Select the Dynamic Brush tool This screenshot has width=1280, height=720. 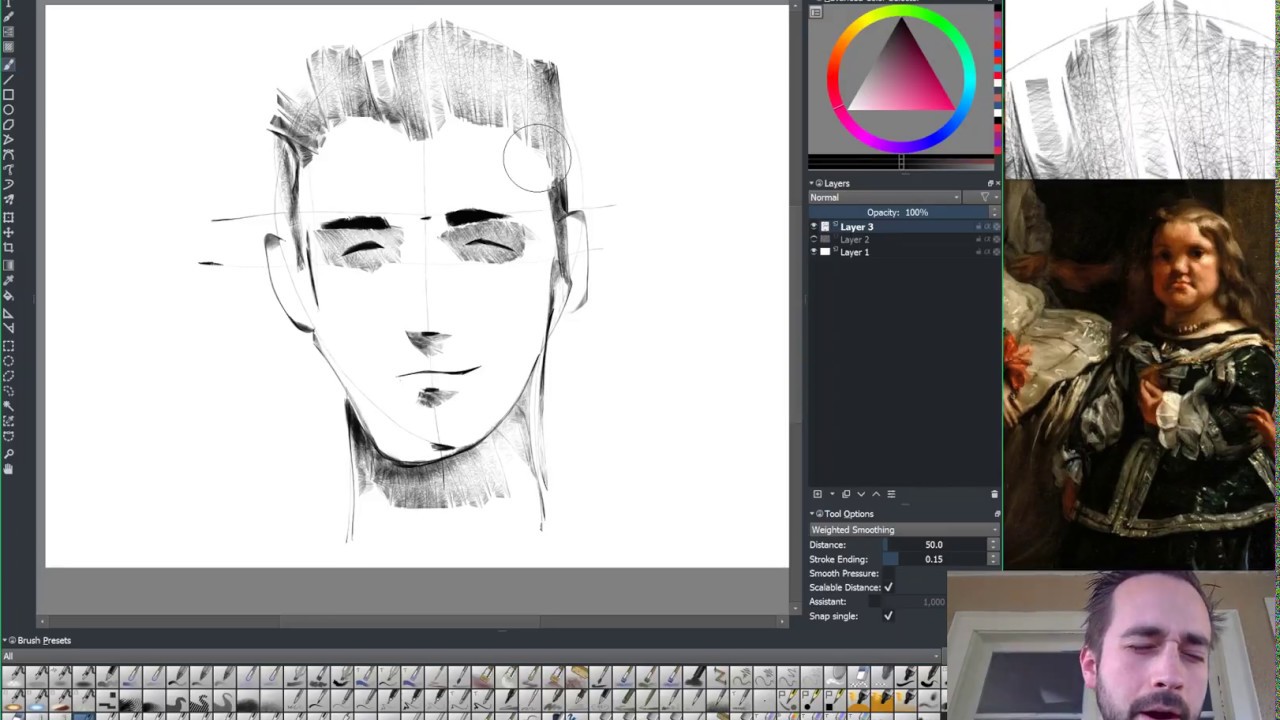(8, 184)
